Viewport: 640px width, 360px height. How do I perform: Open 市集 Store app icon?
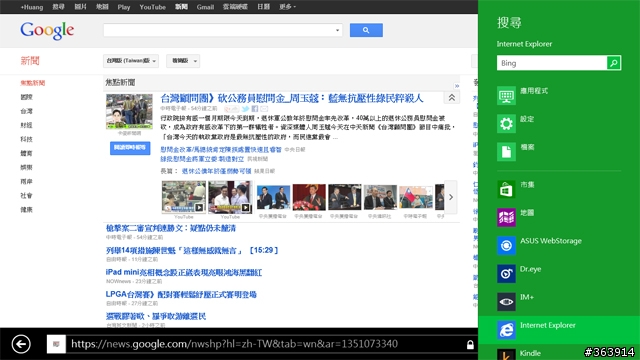[x=506, y=189]
